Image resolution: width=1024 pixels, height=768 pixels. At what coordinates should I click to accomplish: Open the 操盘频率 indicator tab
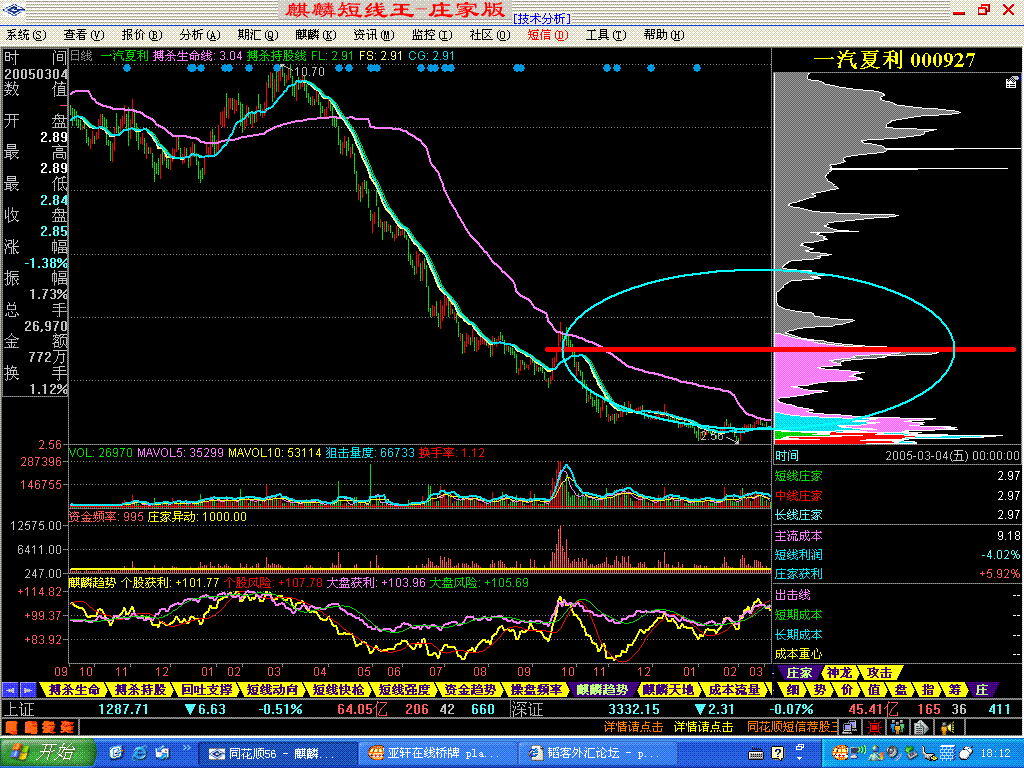pyautogui.click(x=537, y=690)
